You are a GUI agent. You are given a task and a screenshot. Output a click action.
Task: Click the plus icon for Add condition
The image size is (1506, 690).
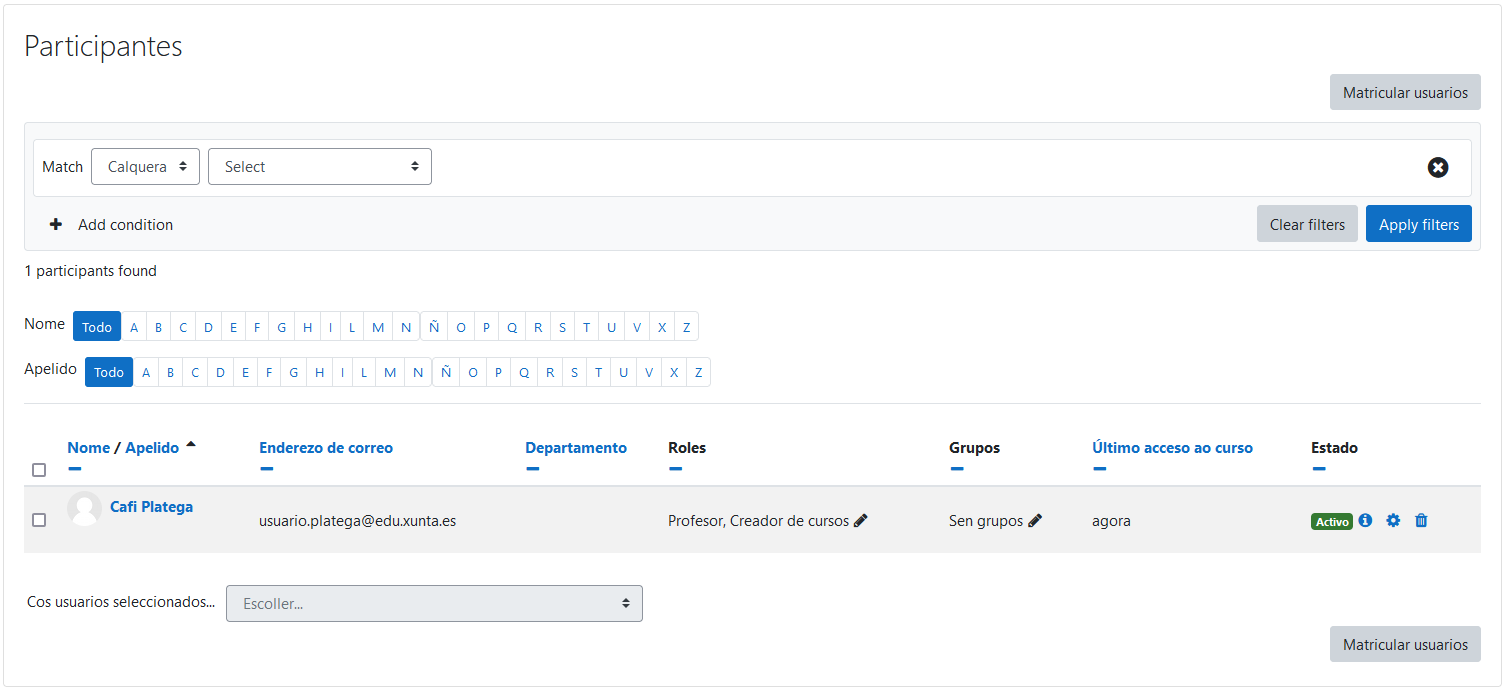point(56,225)
